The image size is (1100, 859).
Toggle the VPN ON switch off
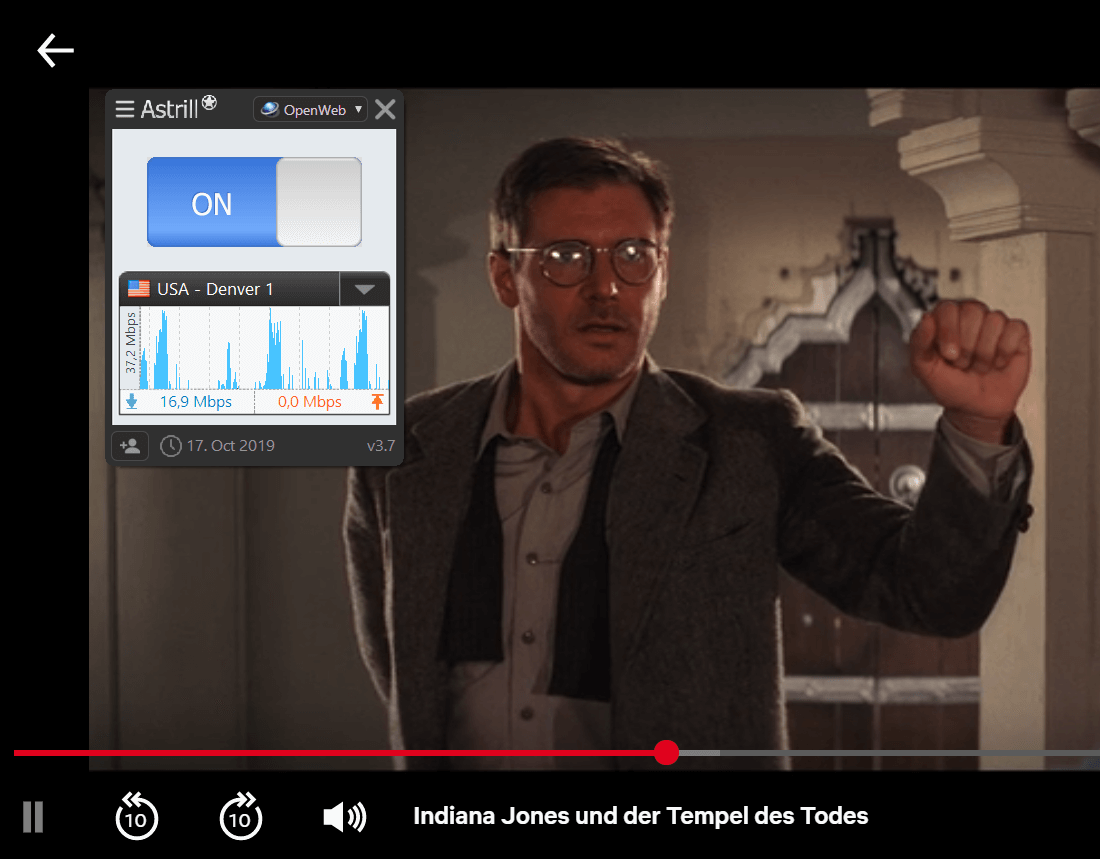click(x=254, y=202)
